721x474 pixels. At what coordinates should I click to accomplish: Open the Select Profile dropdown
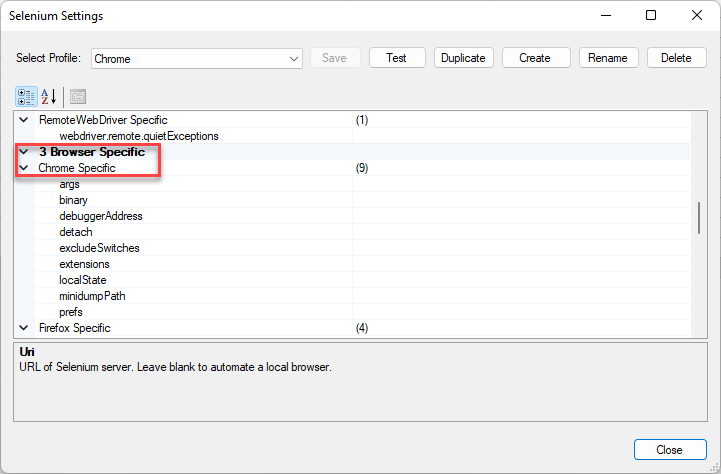click(294, 59)
